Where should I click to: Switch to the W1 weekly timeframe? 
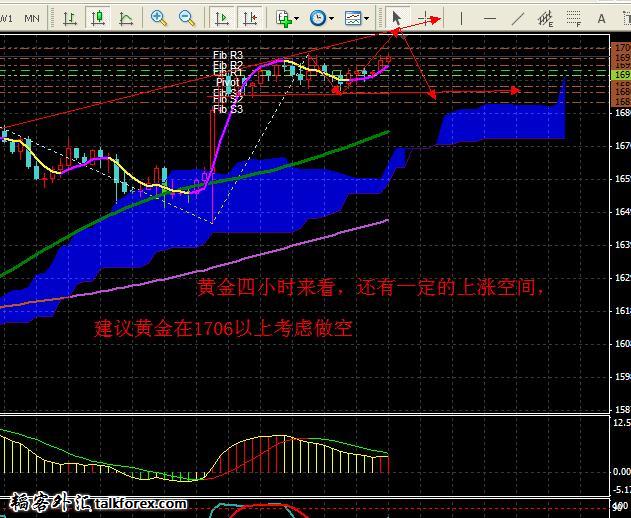(6, 18)
